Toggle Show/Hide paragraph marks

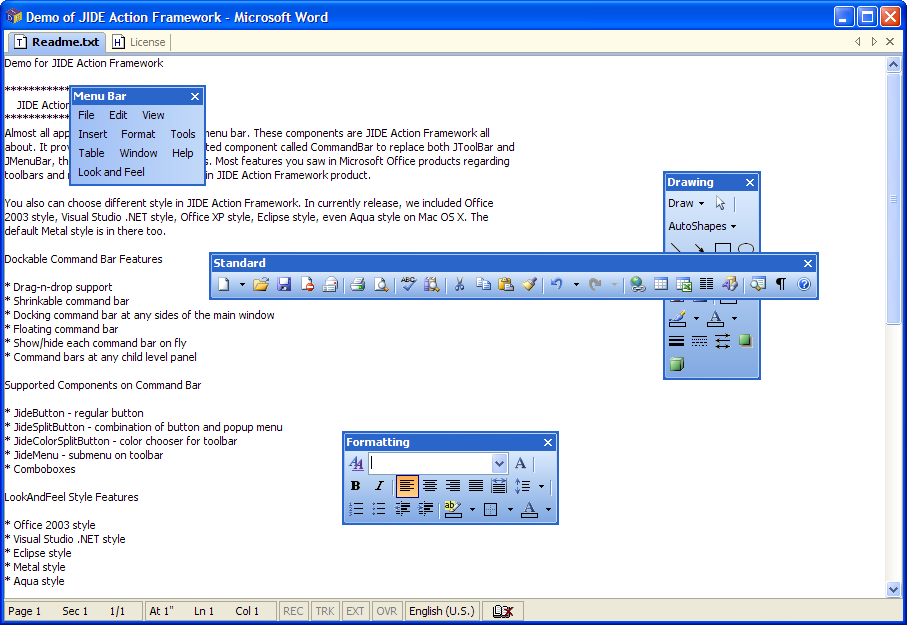point(781,284)
